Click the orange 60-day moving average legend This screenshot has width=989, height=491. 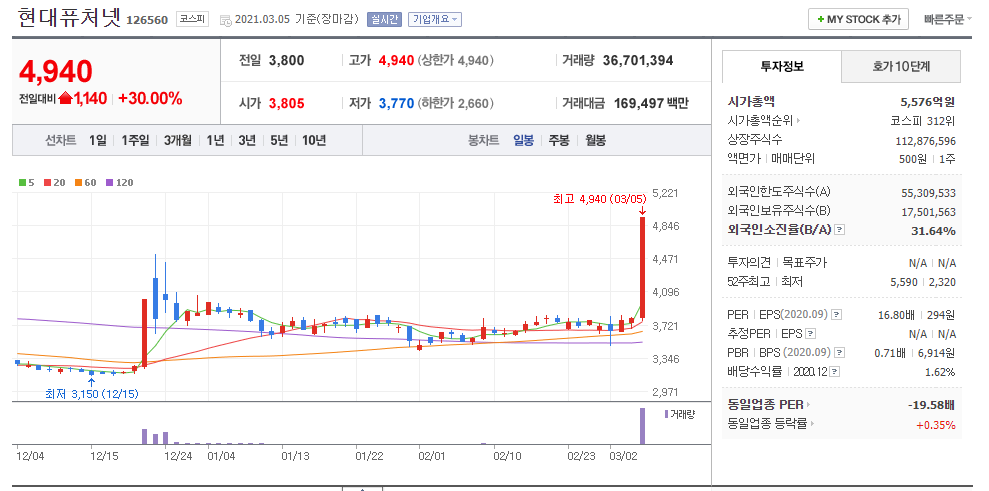[x=84, y=182]
